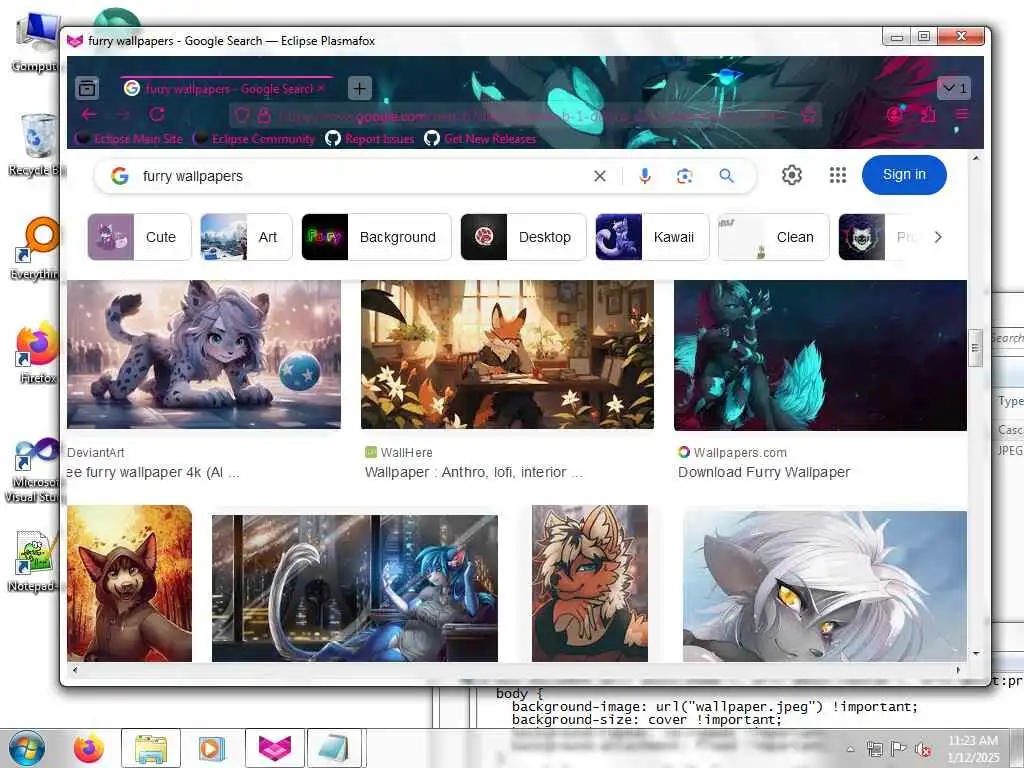Open Report Issues bookmark
The height and width of the screenshot is (768, 1024).
(x=370, y=138)
